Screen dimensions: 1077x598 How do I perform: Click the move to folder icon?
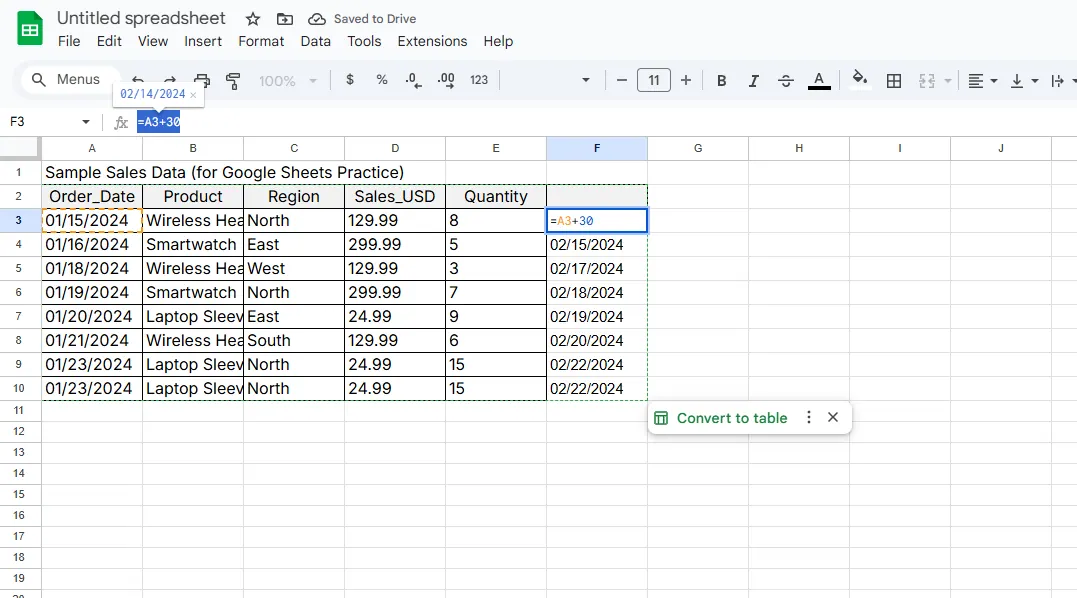click(285, 19)
